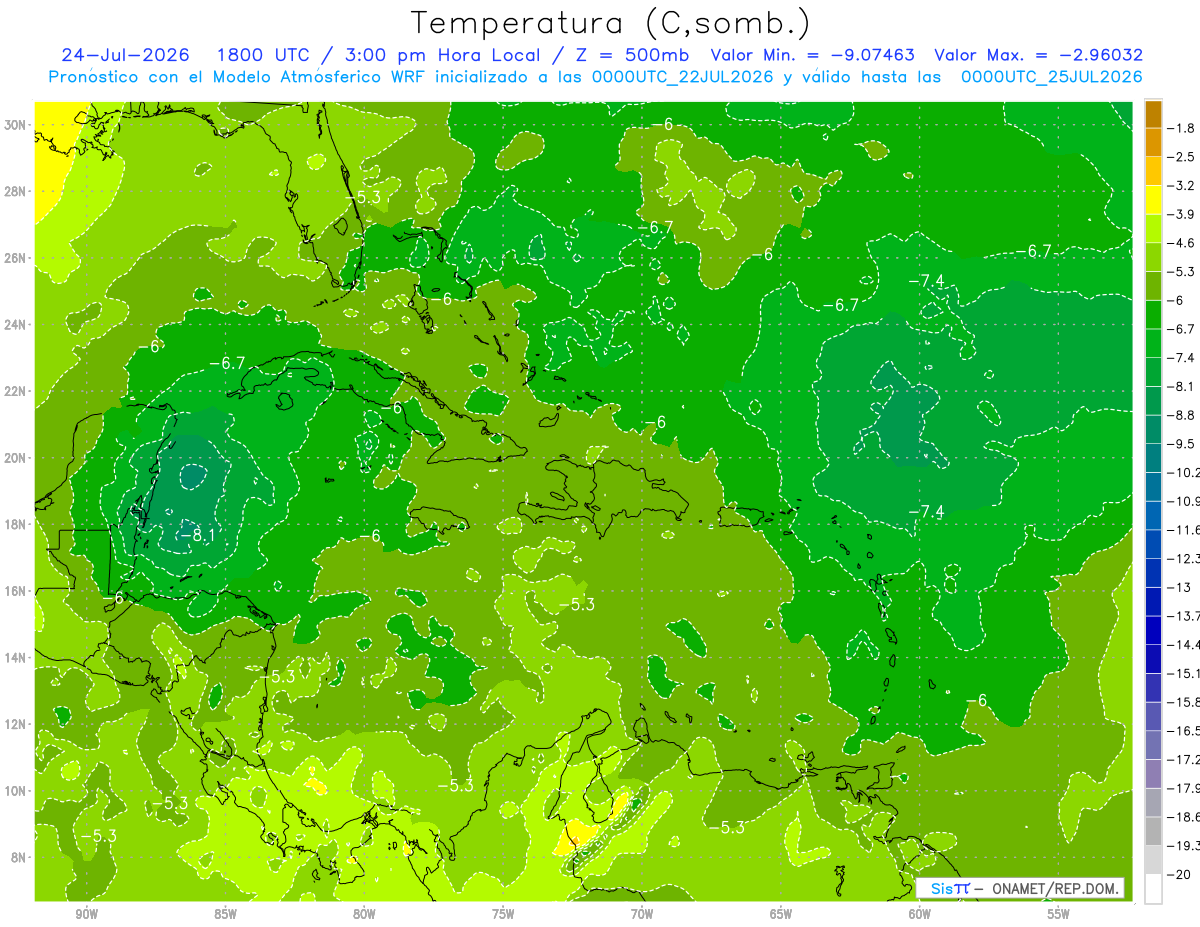Click the '75W' longitude label

(503, 914)
